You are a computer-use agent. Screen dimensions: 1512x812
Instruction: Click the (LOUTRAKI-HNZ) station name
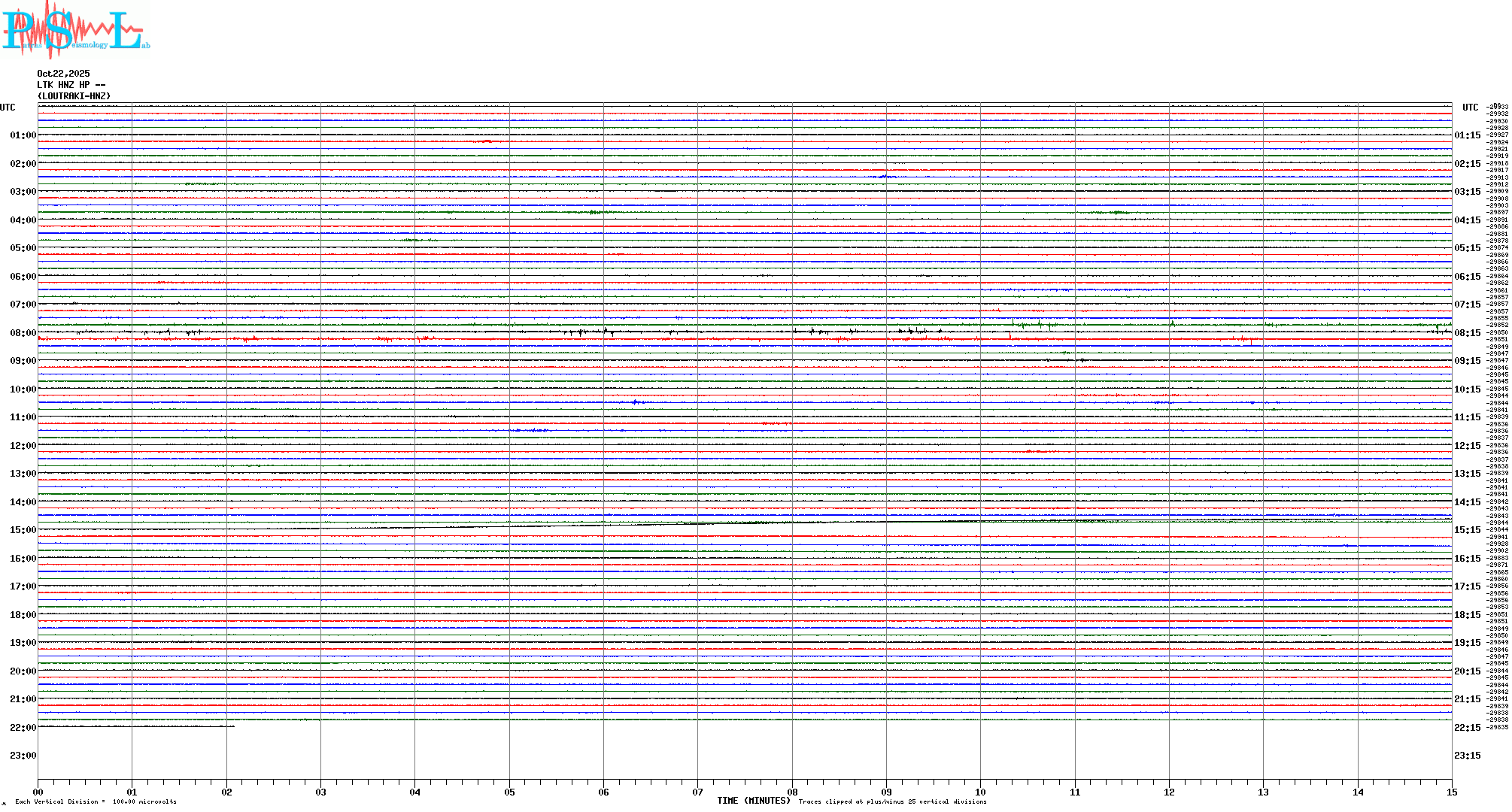click(x=74, y=96)
